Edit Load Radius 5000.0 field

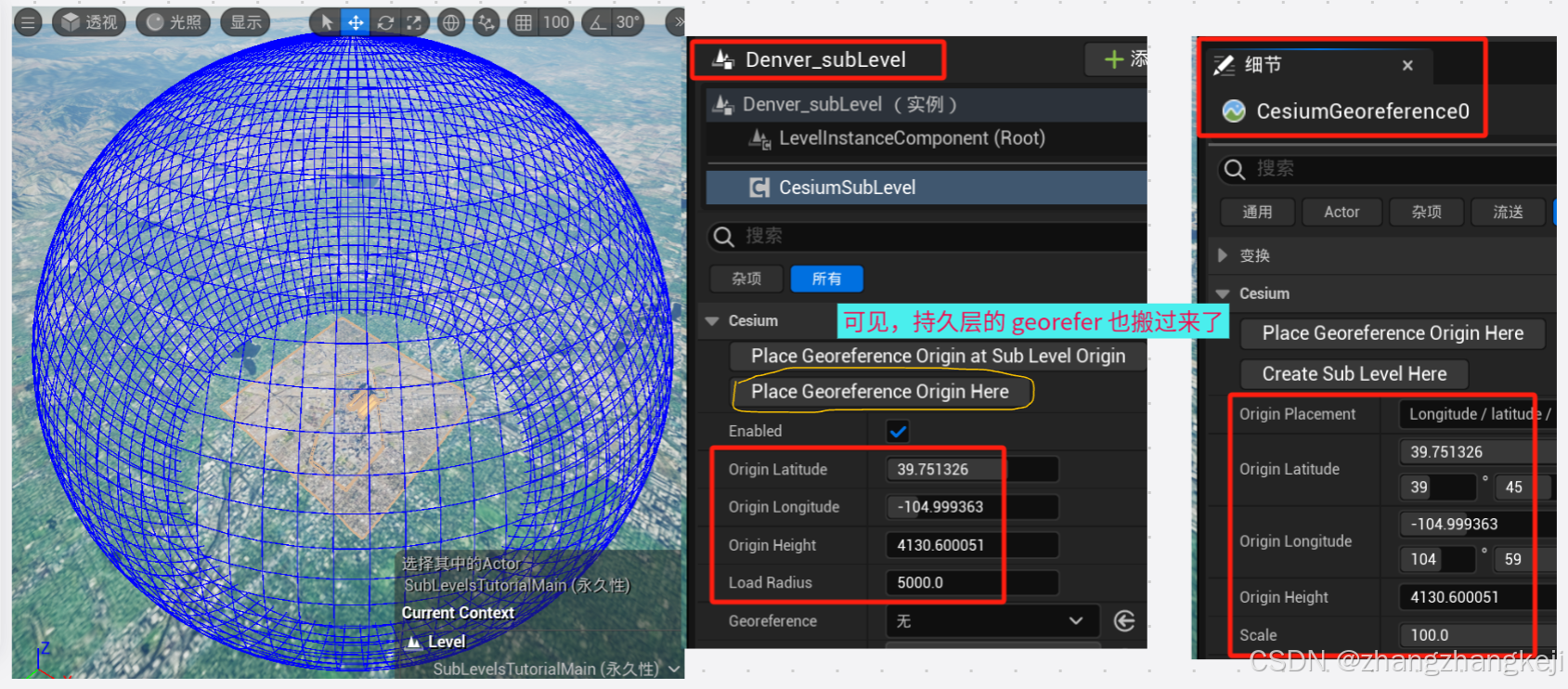[x=972, y=583]
